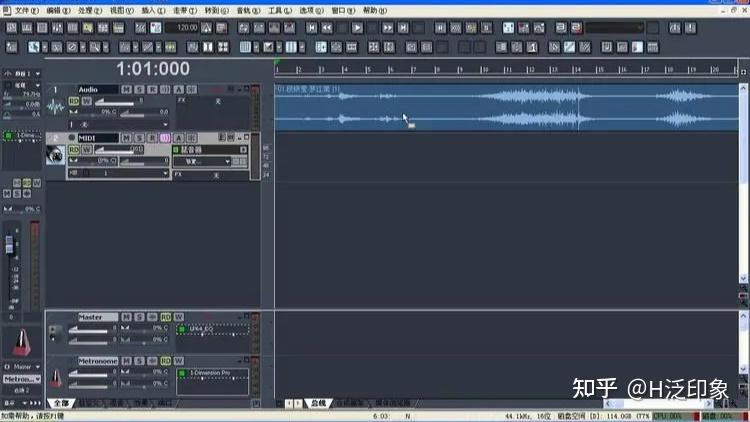Screen dimensions: 750x422
Task: Toggle the pink input echo on MIDI track
Action: click(165, 138)
